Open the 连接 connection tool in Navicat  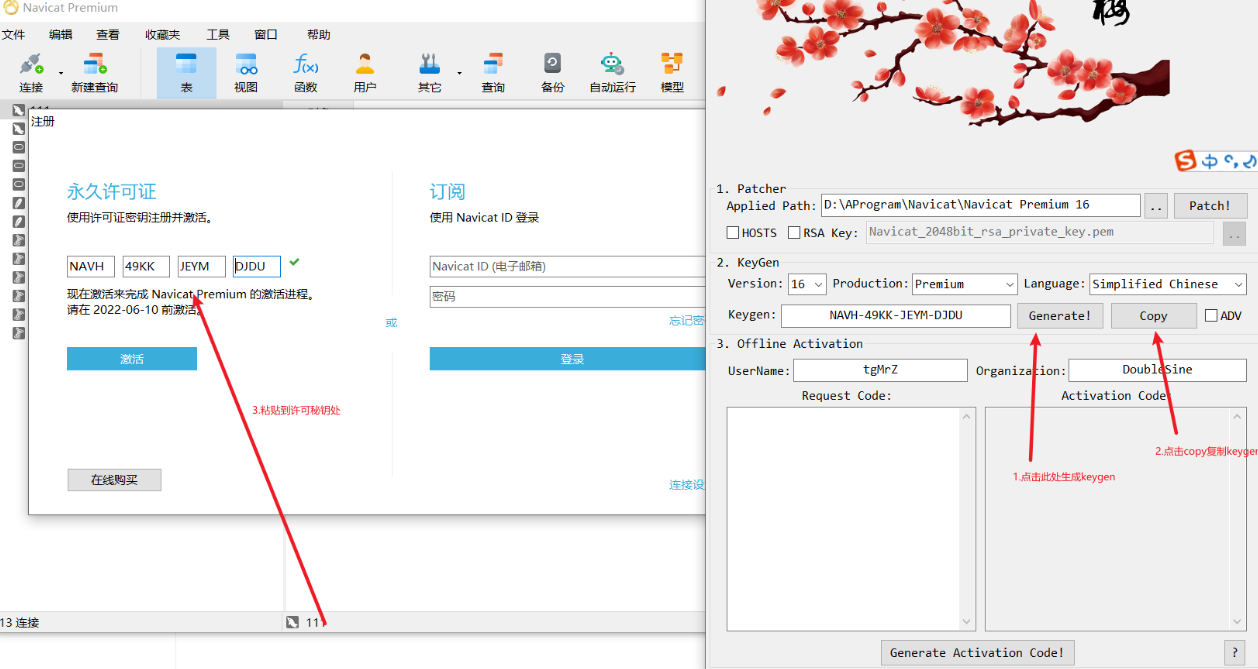click(x=31, y=72)
